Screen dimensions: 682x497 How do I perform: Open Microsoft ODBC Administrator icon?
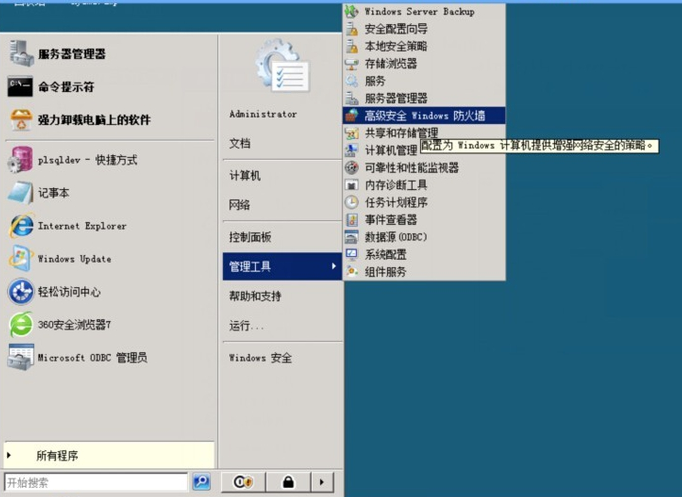(x=20, y=357)
